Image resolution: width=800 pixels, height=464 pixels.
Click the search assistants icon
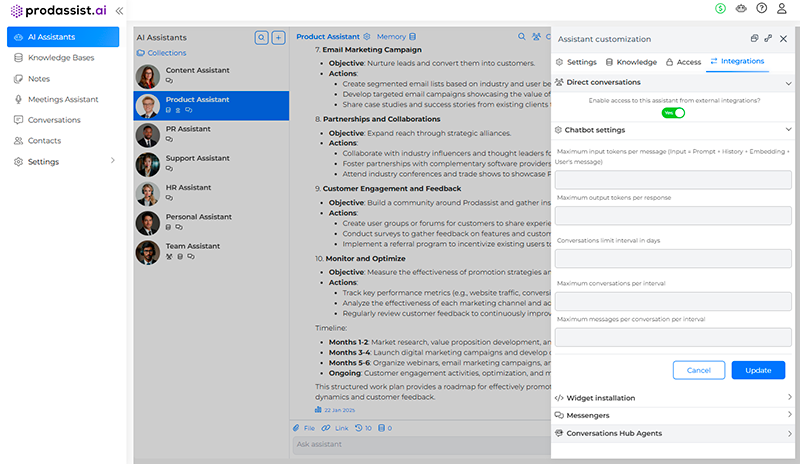coord(262,37)
